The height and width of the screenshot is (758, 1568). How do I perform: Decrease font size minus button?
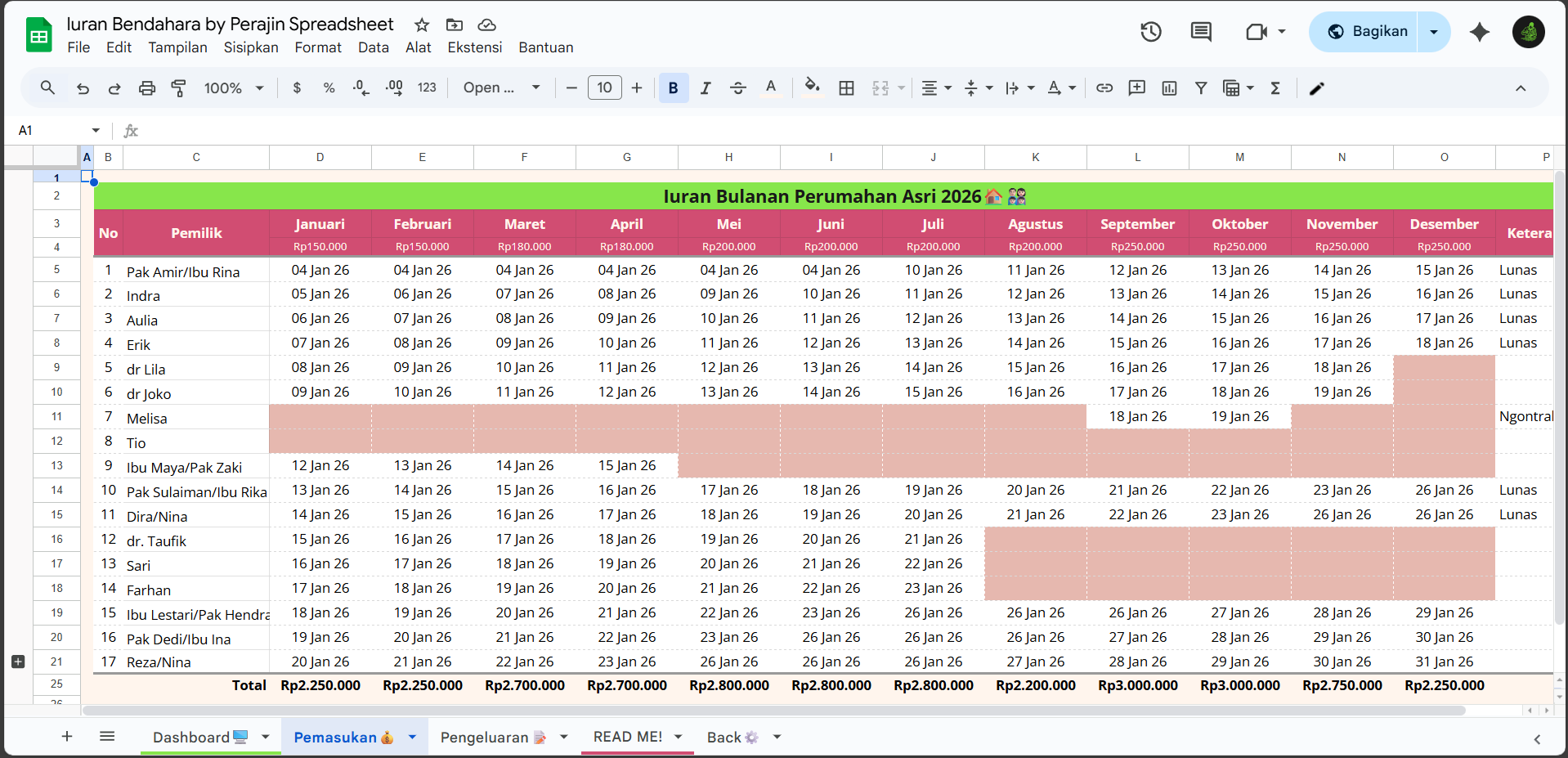(571, 87)
